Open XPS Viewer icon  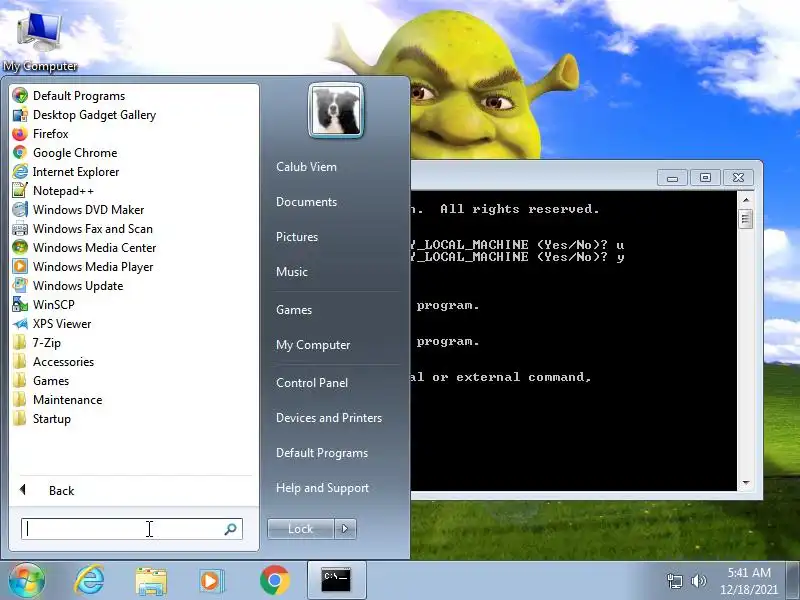point(20,323)
